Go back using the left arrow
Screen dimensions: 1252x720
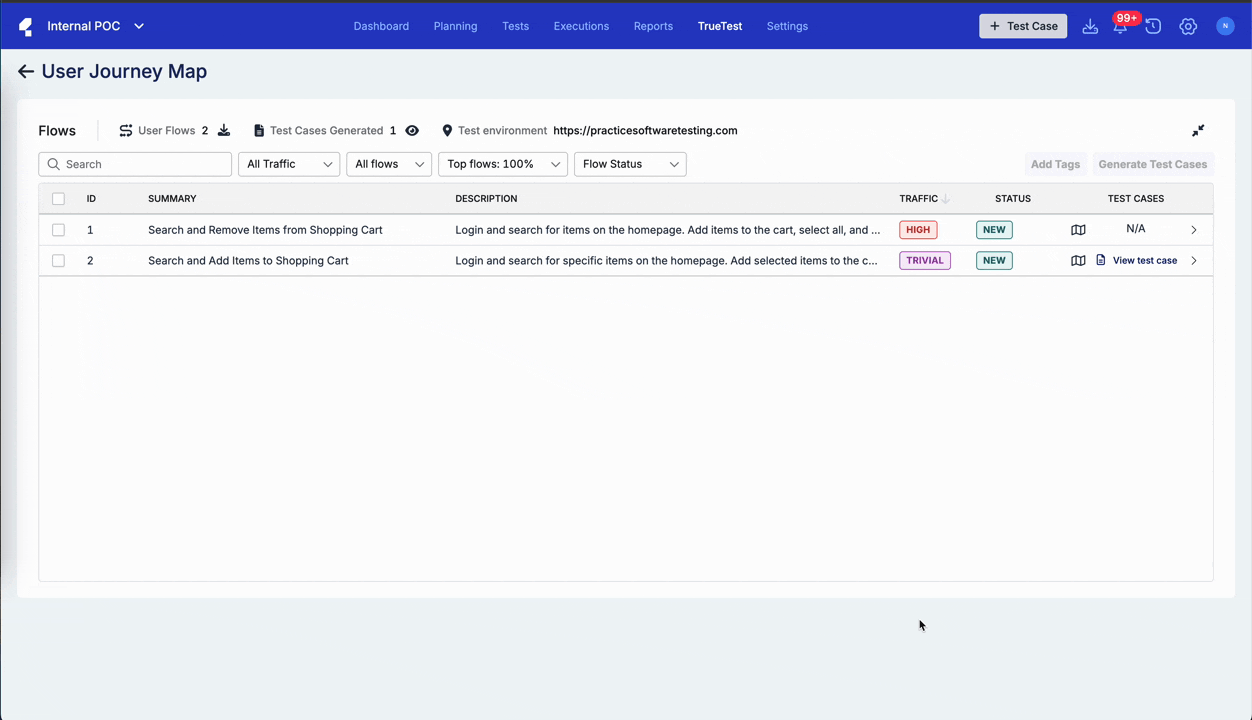(25, 72)
